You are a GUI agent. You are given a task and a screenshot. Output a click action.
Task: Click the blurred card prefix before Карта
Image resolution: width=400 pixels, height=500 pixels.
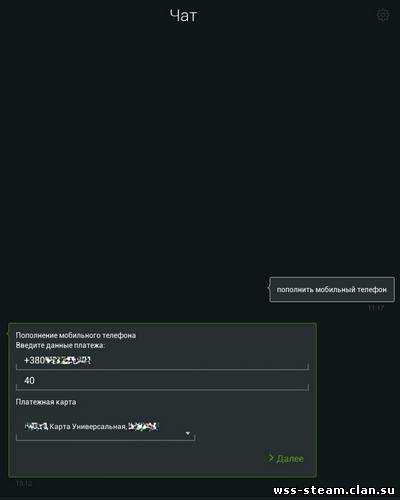point(36,426)
